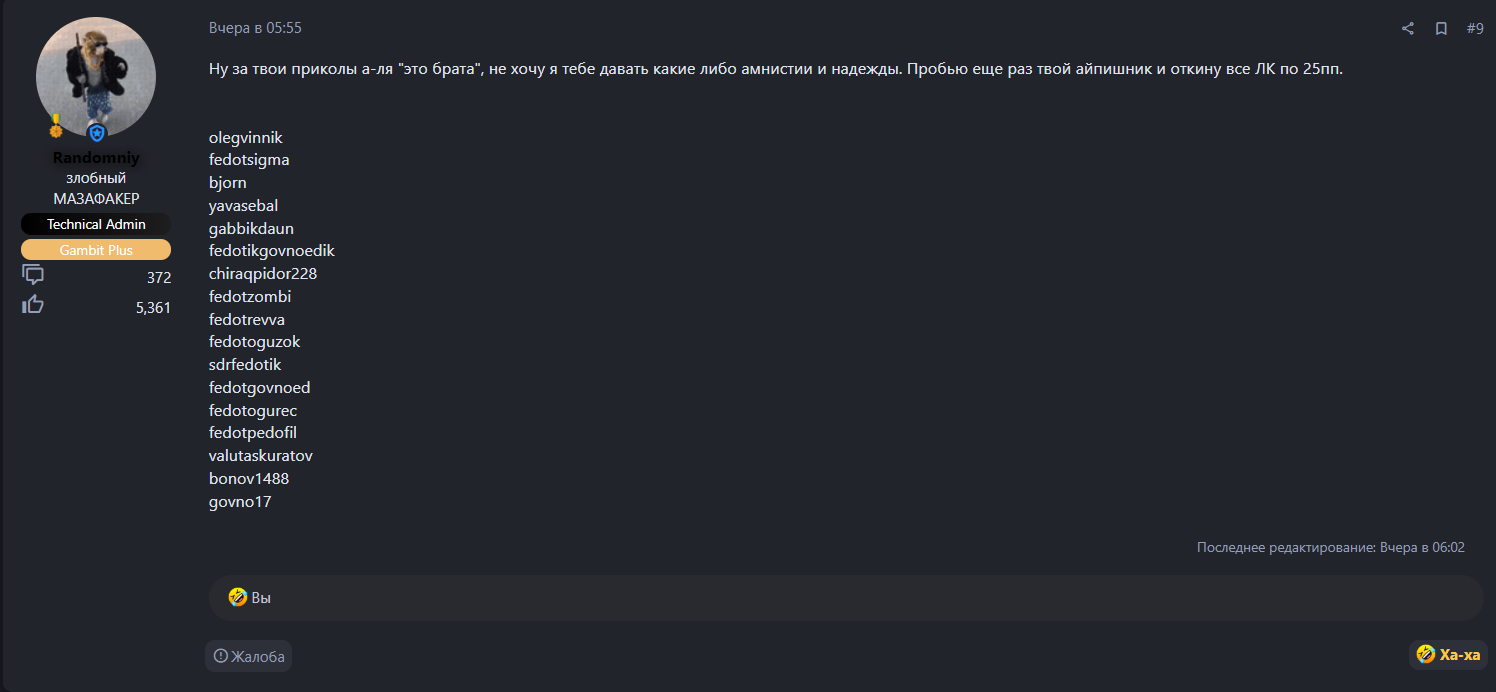Click the message count 372
This screenshot has width=1496, height=692.
tap(159, 278)
